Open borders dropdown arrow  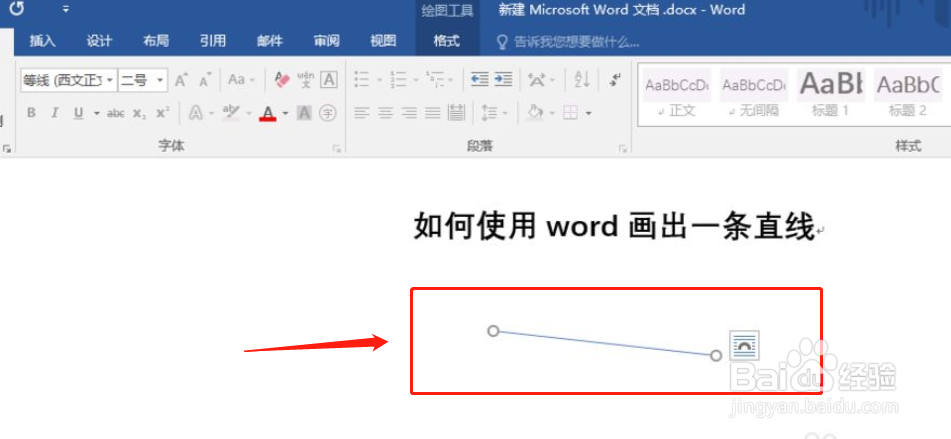[588, 113]
